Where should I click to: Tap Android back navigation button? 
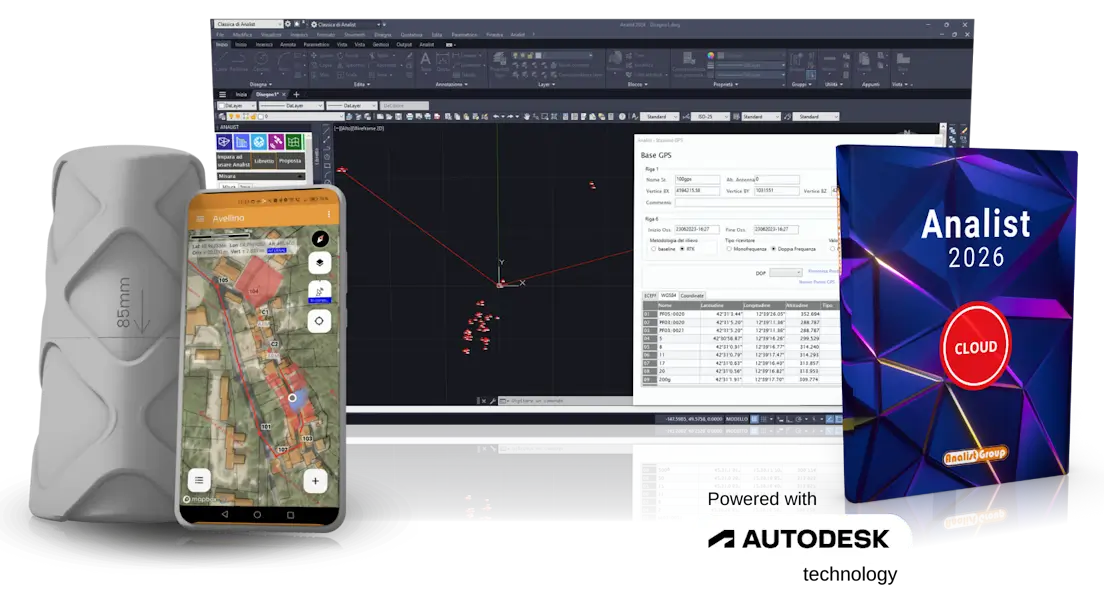[x=225, y=515]
